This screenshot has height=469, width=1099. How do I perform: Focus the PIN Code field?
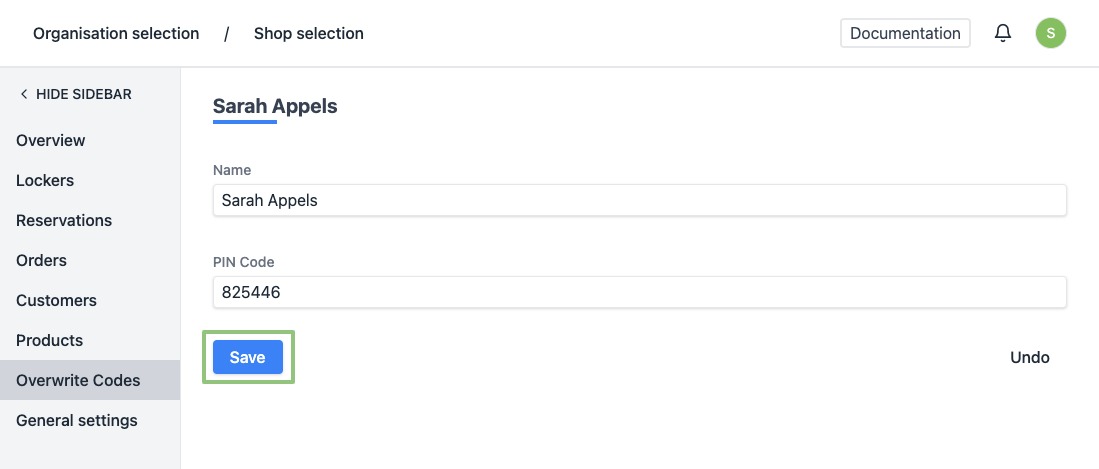(x=639, y=292)
